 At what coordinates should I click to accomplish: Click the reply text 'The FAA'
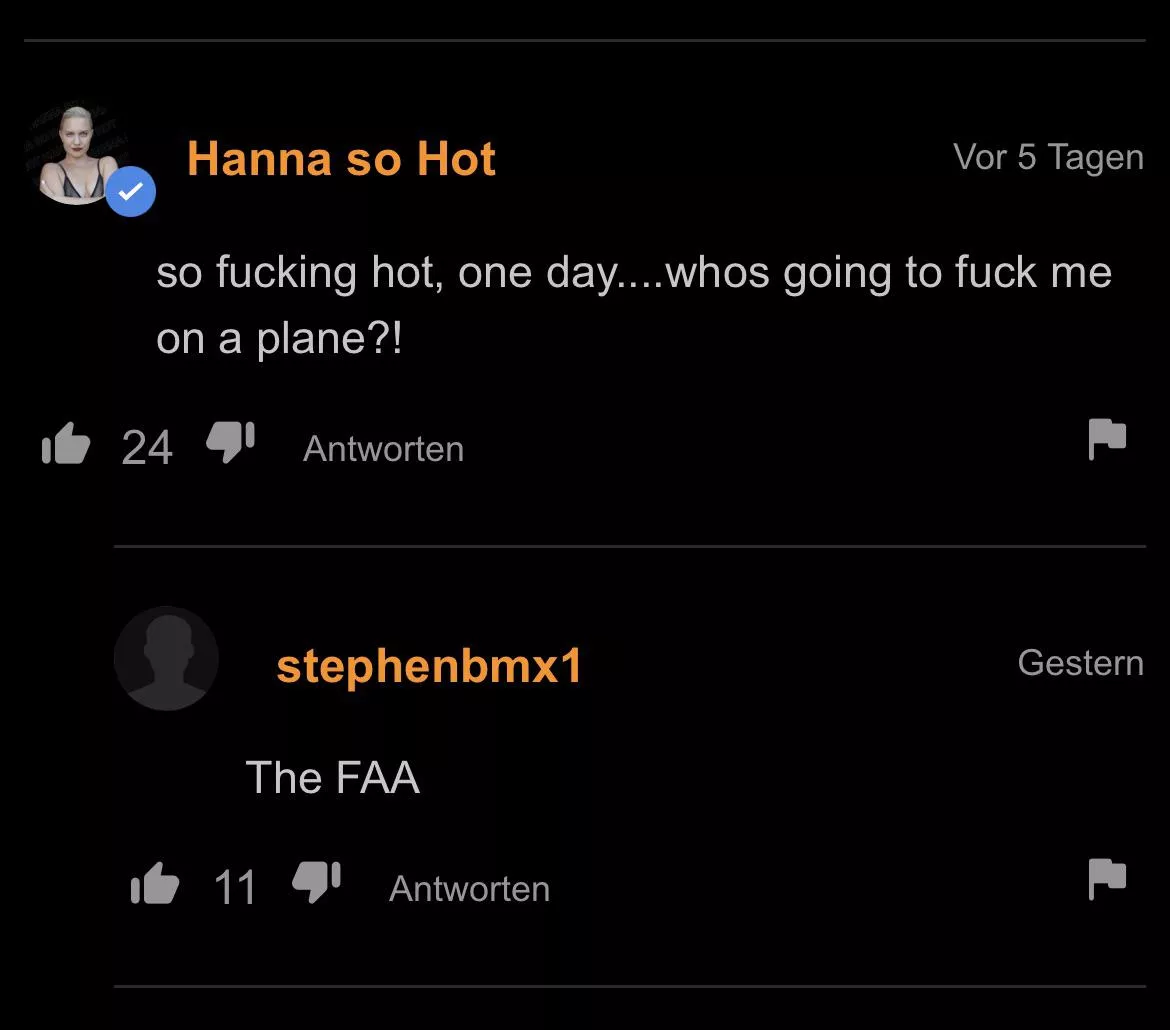coord(333,777)
